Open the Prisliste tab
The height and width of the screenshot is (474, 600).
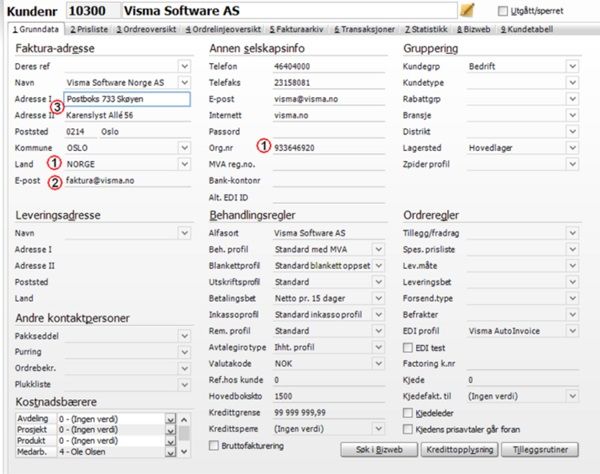pyautogui.click(x=89, y=29)
